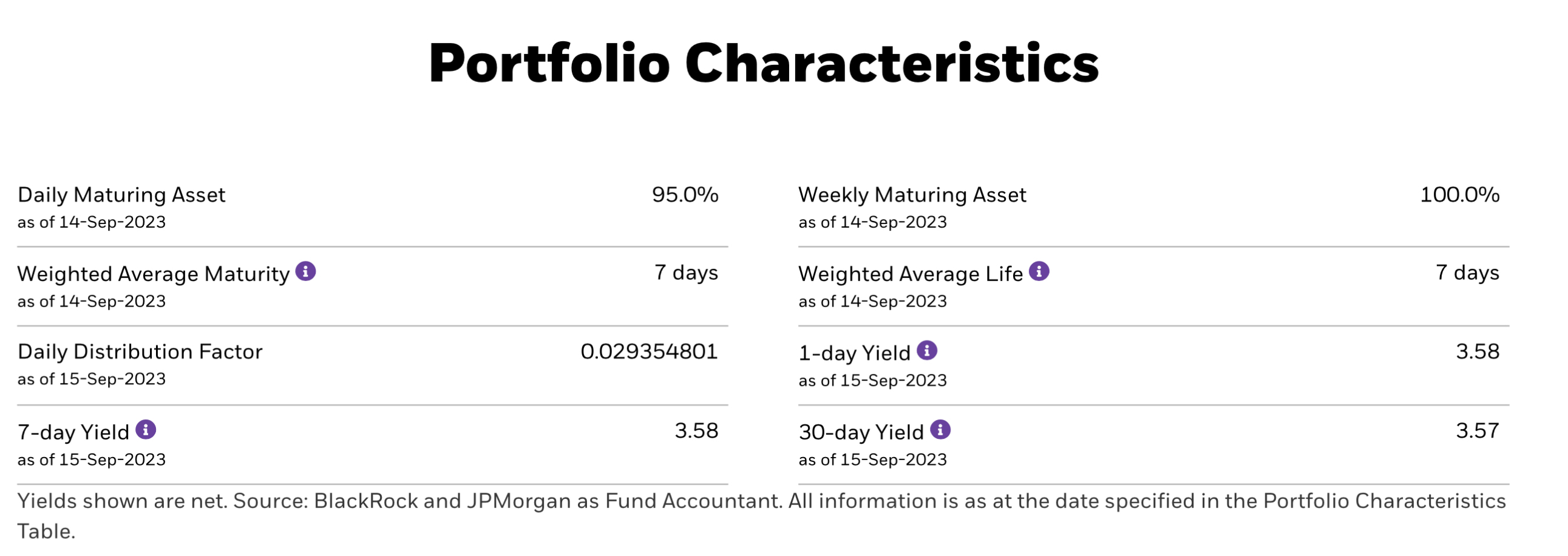The width and height of the screenshot is (1568, 556).
Task: Click the 1-day Yield value 3.58
Action: click(x=1478, y=351)
